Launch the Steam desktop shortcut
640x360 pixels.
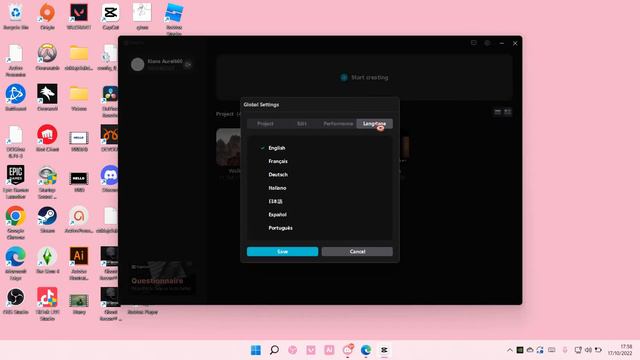click(47, 220)
